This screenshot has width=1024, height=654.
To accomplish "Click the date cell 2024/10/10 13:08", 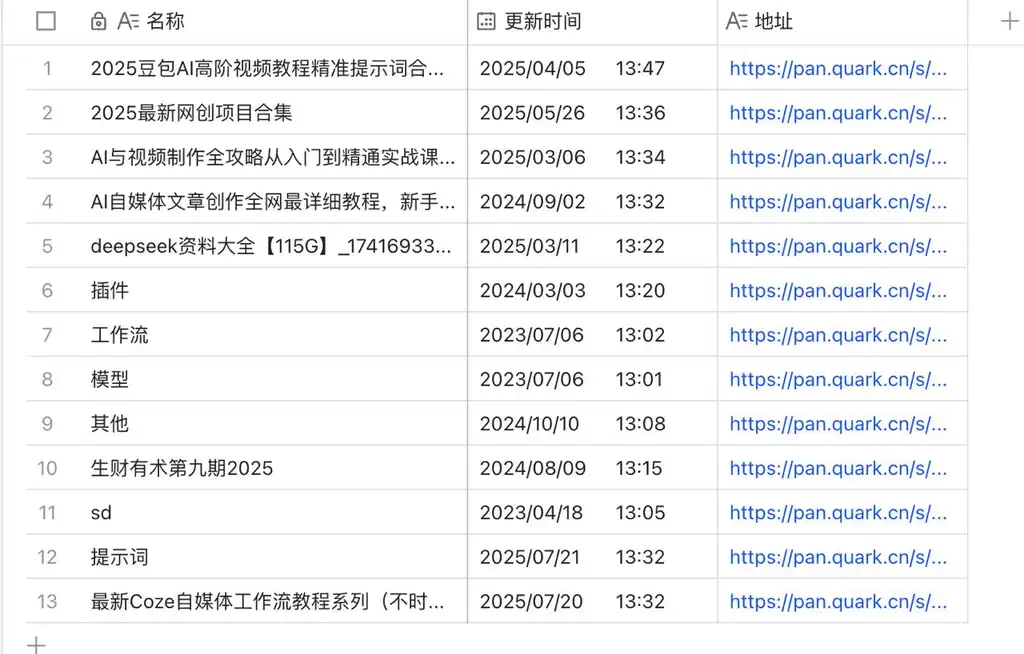I will (x=592, y=423).
